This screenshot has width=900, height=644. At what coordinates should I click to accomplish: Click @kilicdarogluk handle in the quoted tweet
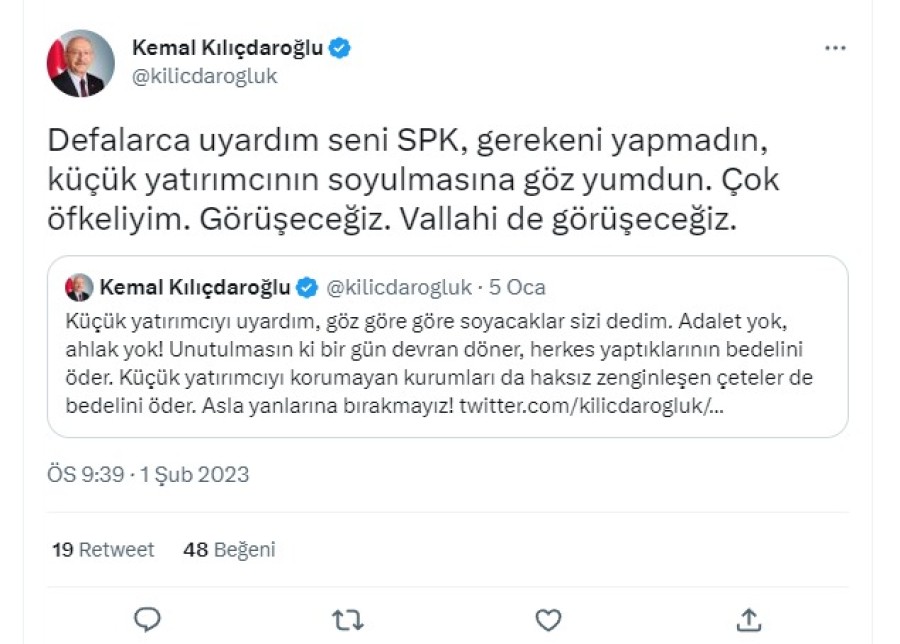pyautogui.click(x=399, y=288)
